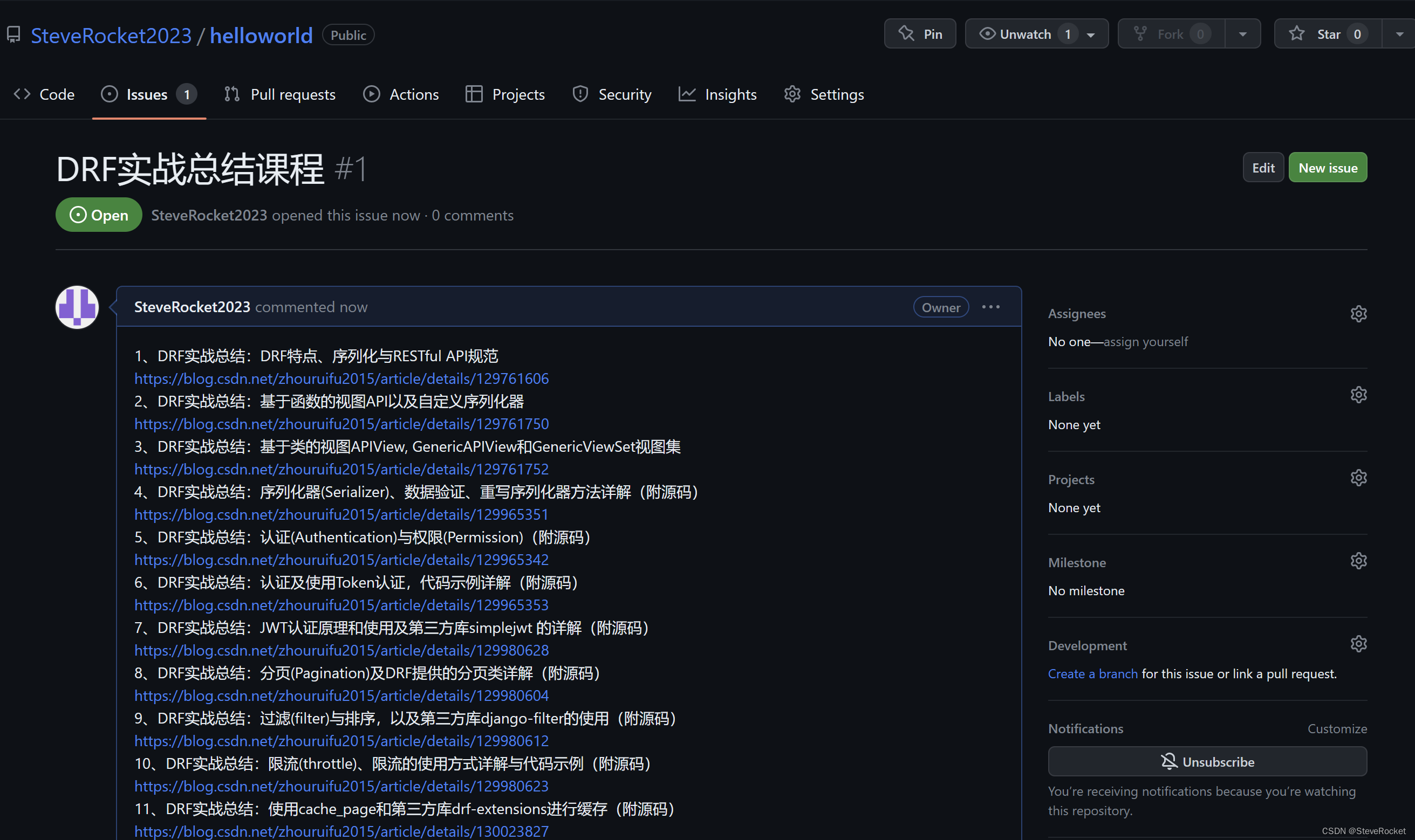Click the Edit issue button
The height and width of the screenshot is (840, 1415).
(x=1262, y=168)
